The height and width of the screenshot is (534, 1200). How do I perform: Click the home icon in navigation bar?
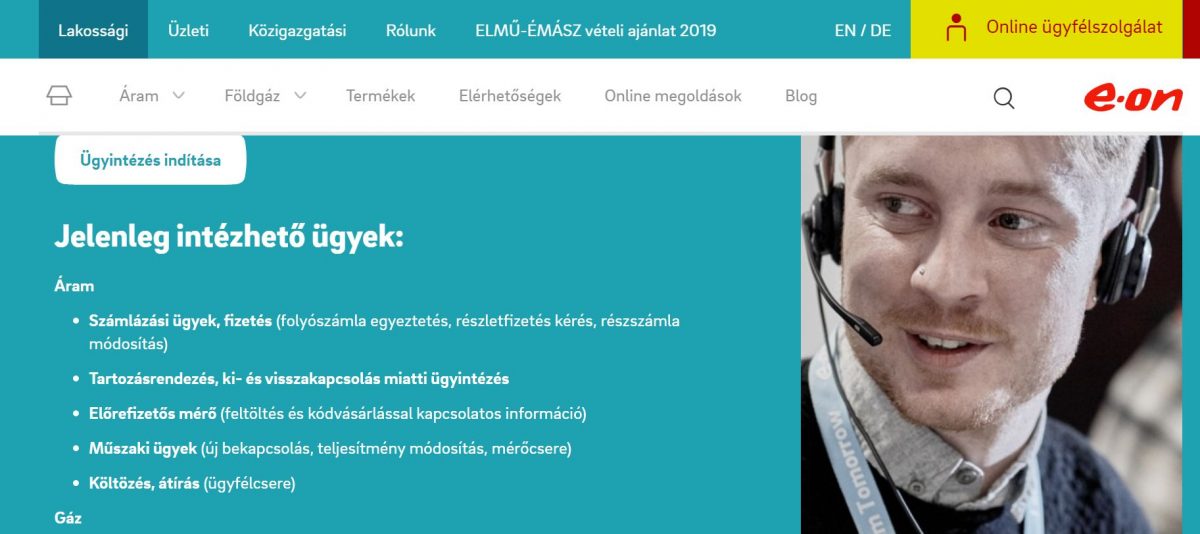59,96
